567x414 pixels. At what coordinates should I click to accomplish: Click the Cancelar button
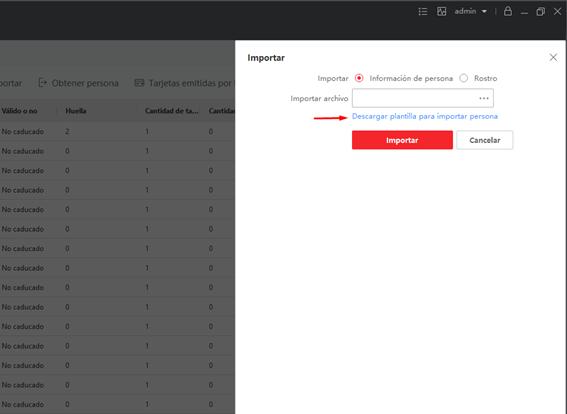pos(485,140)
